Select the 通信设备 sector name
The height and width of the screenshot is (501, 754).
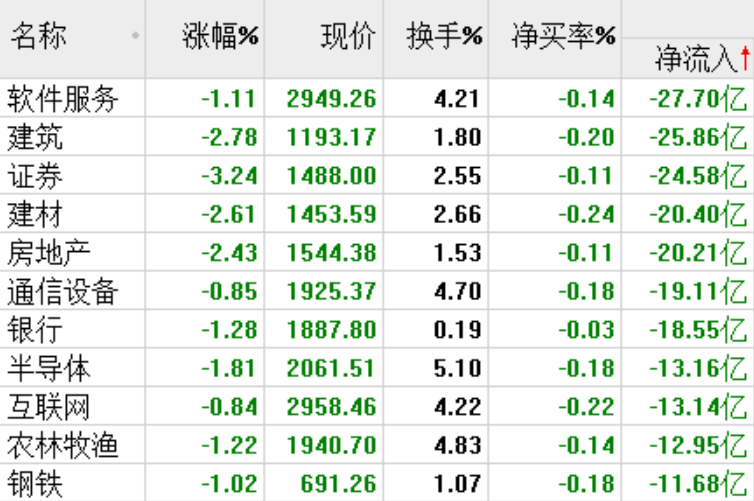pyautogui.click(x=63, y=291)
